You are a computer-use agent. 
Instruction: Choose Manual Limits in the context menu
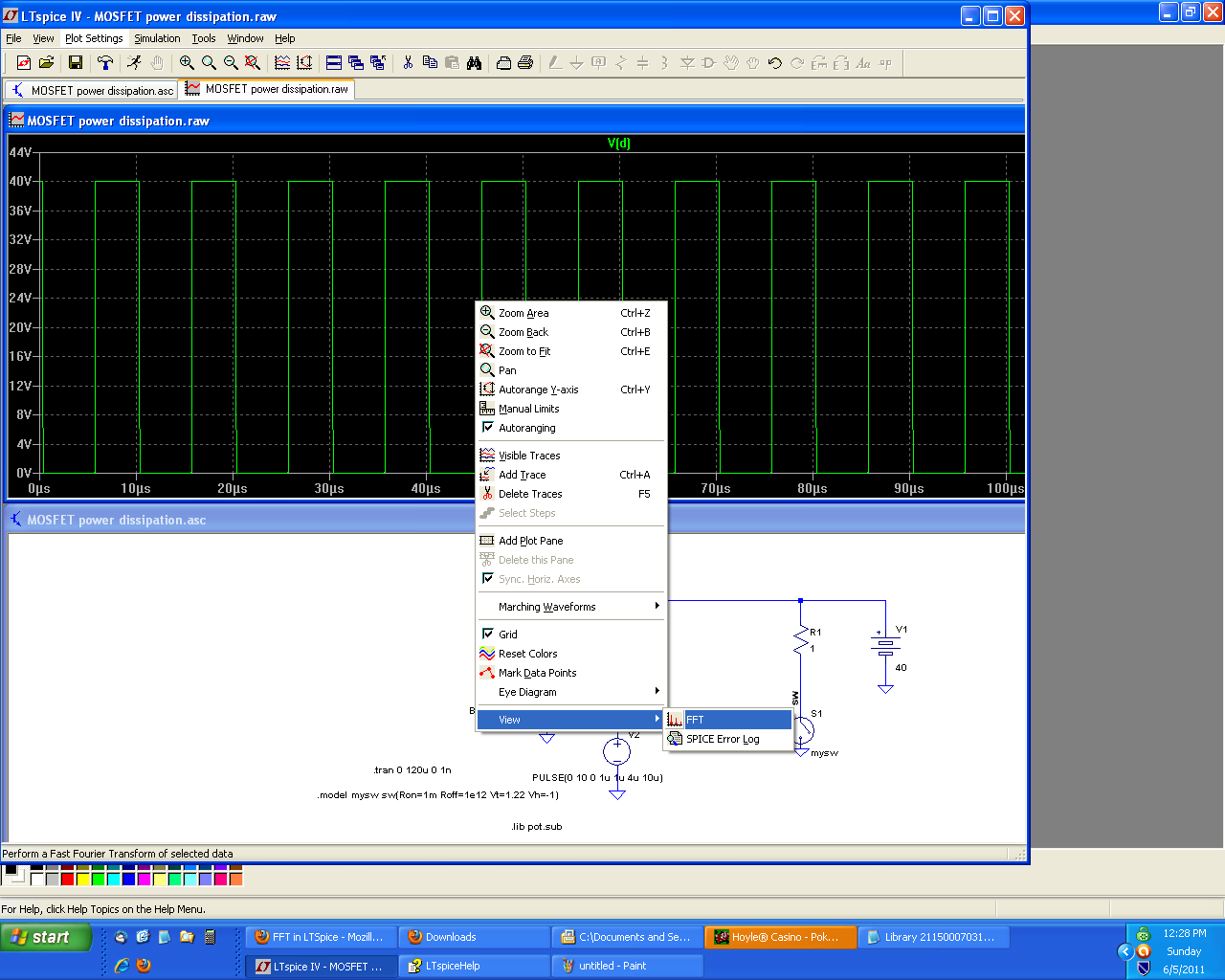570,409
